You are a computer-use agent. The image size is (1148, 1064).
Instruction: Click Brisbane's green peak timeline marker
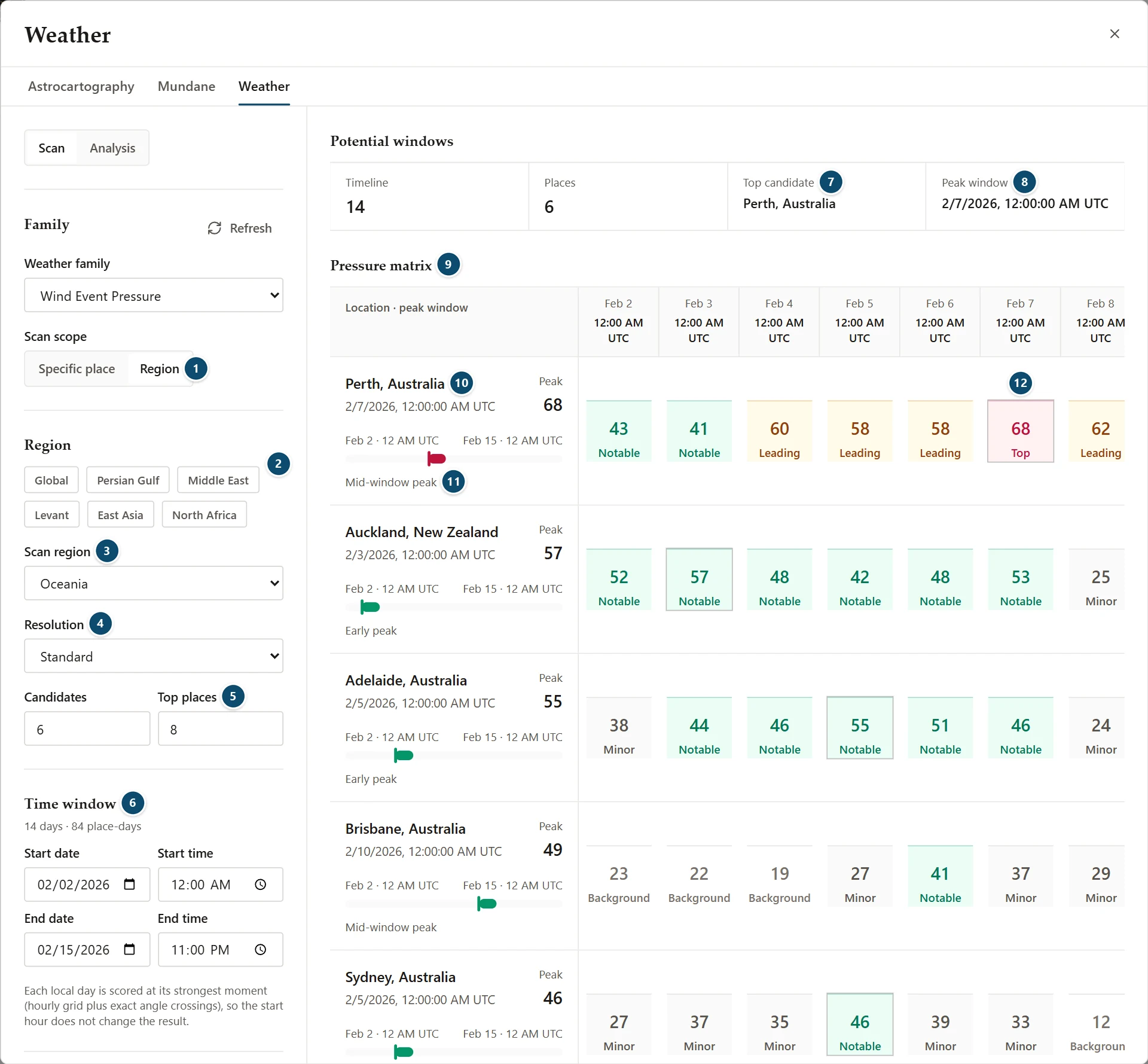[487, 904]
